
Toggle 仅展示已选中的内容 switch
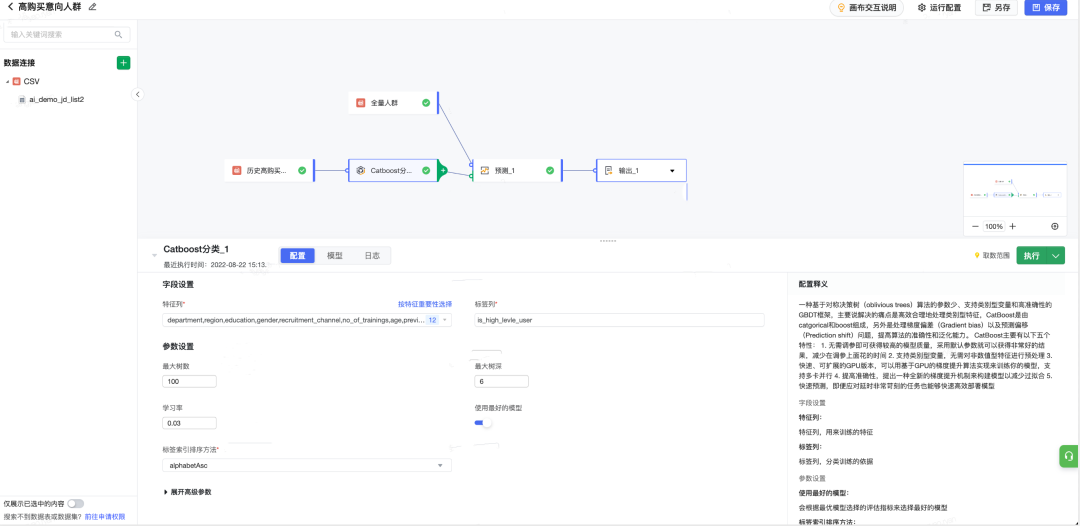pos(76,504)
